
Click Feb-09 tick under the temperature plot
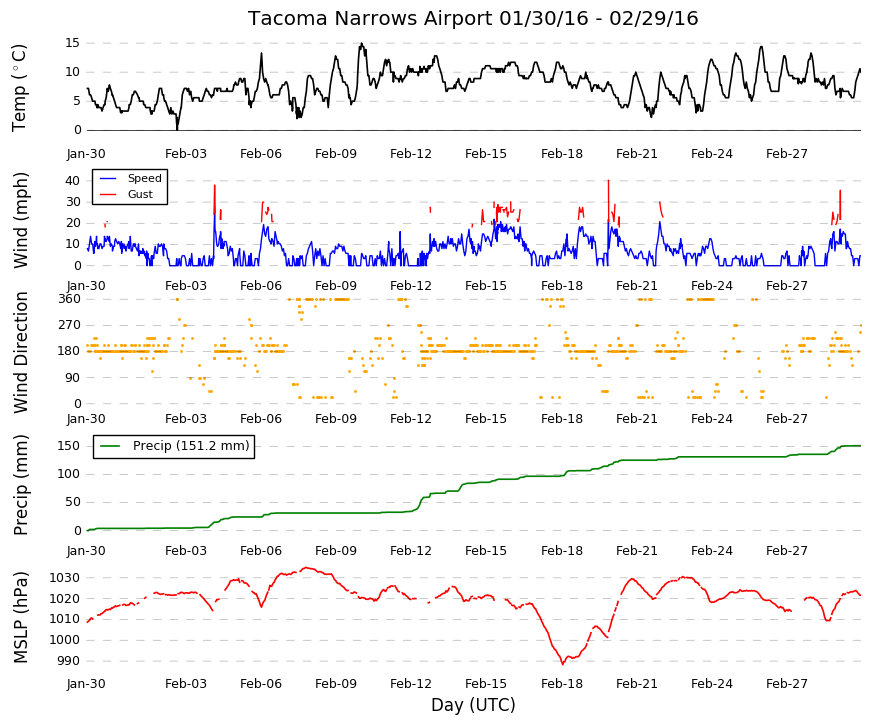(x=336, y=154)
